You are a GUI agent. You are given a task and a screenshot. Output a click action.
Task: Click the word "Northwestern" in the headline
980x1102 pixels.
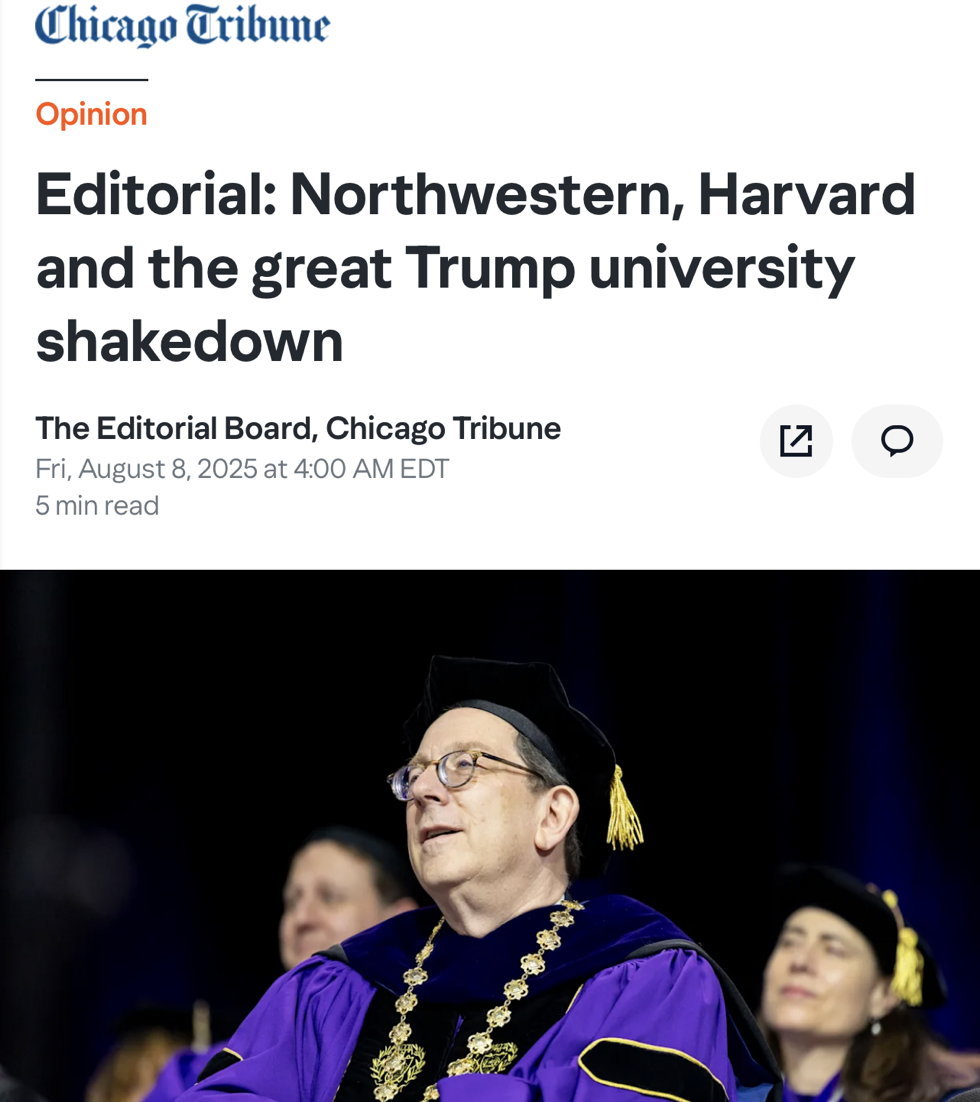(480, 194)
